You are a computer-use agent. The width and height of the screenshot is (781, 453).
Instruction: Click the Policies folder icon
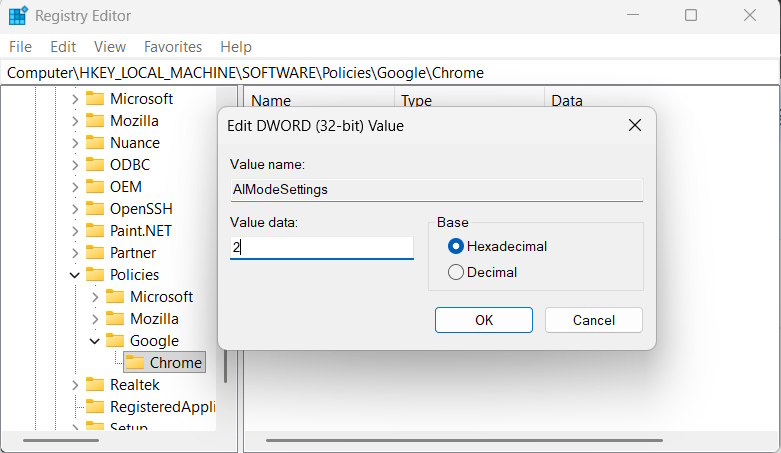(95, 274)
